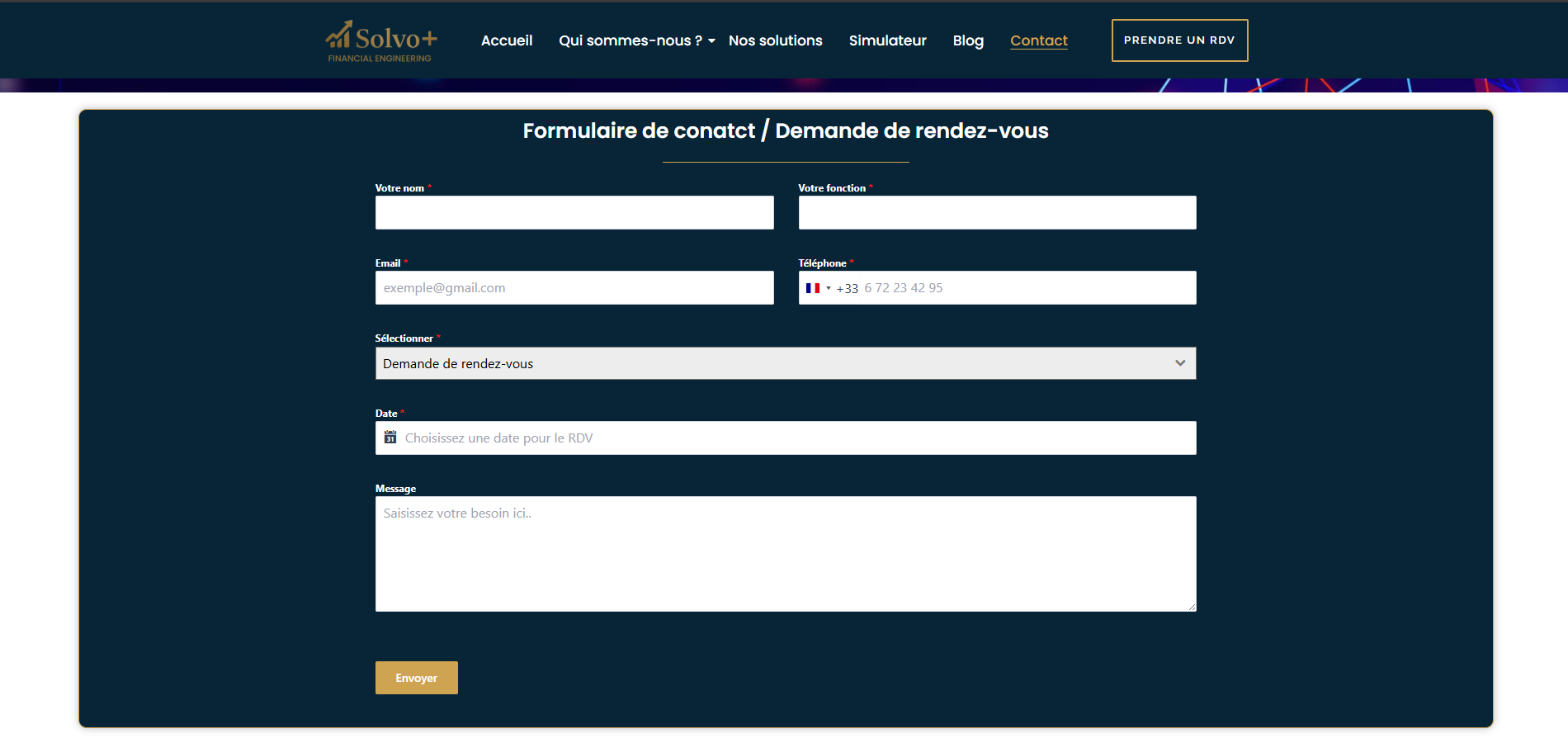Click the resize handle of the Message box
Viewport: 1568px width, 743px height.
coord(1192,607)
